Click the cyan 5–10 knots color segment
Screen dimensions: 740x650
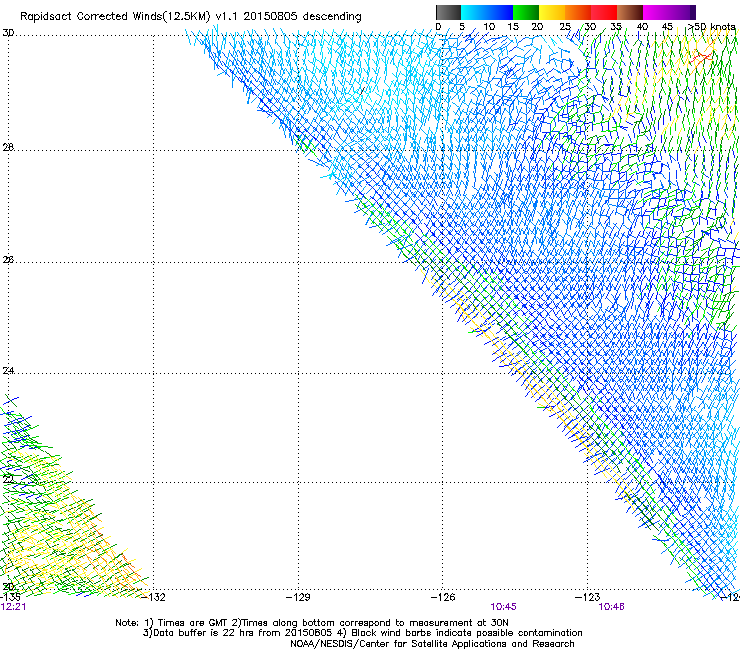pyautogui.click(x=474, y=12)
